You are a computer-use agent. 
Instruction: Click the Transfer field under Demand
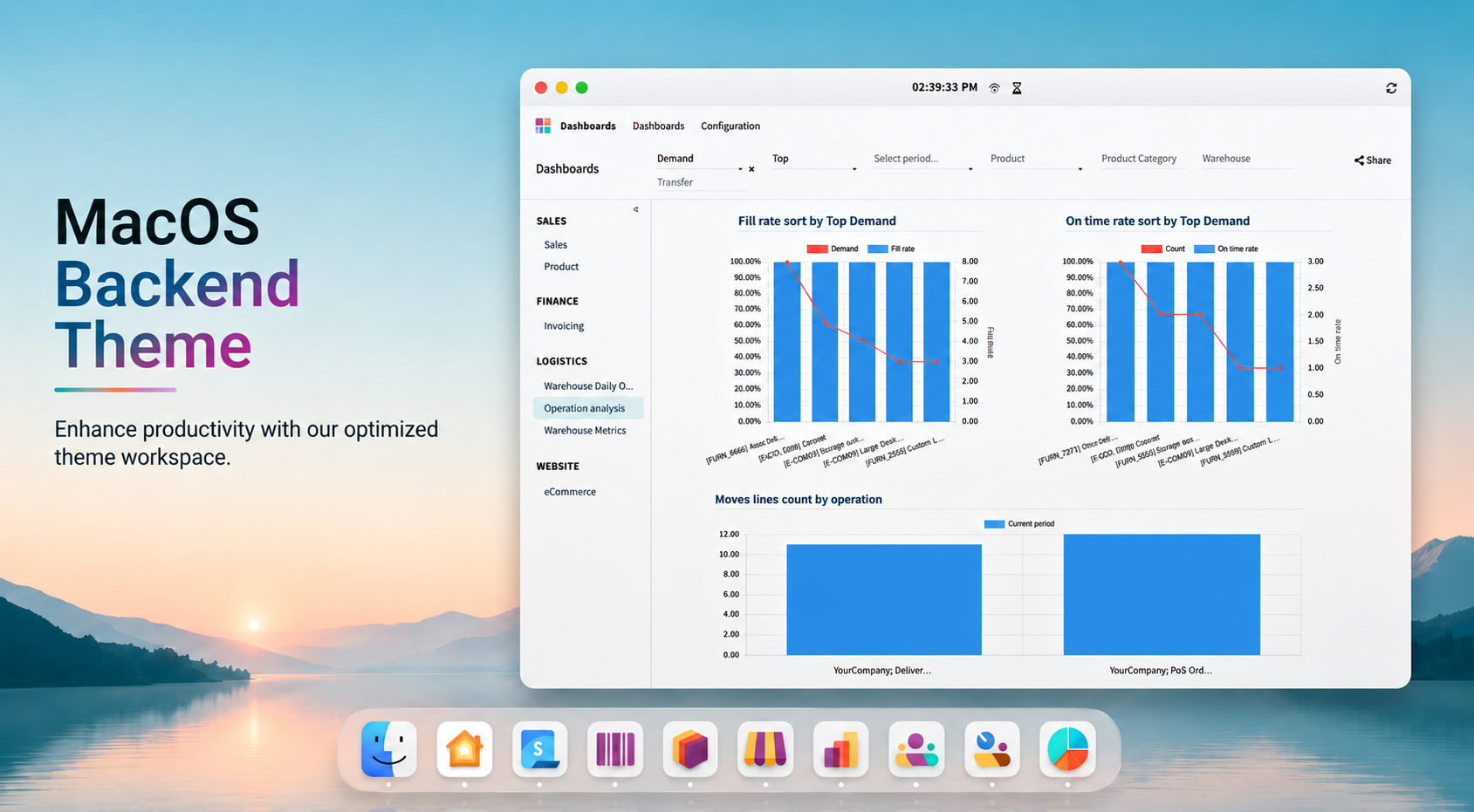click(x=701, y=182)
